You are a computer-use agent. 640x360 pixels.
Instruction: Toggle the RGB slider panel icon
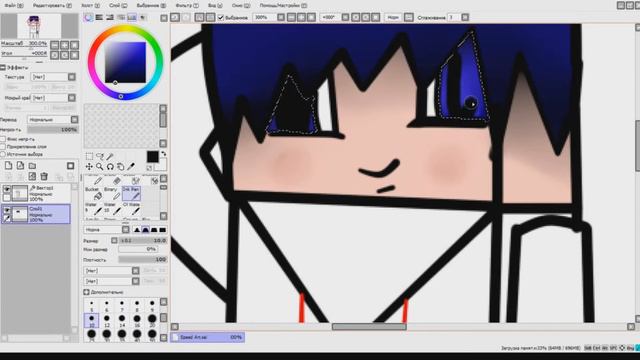tap(99, 18)
